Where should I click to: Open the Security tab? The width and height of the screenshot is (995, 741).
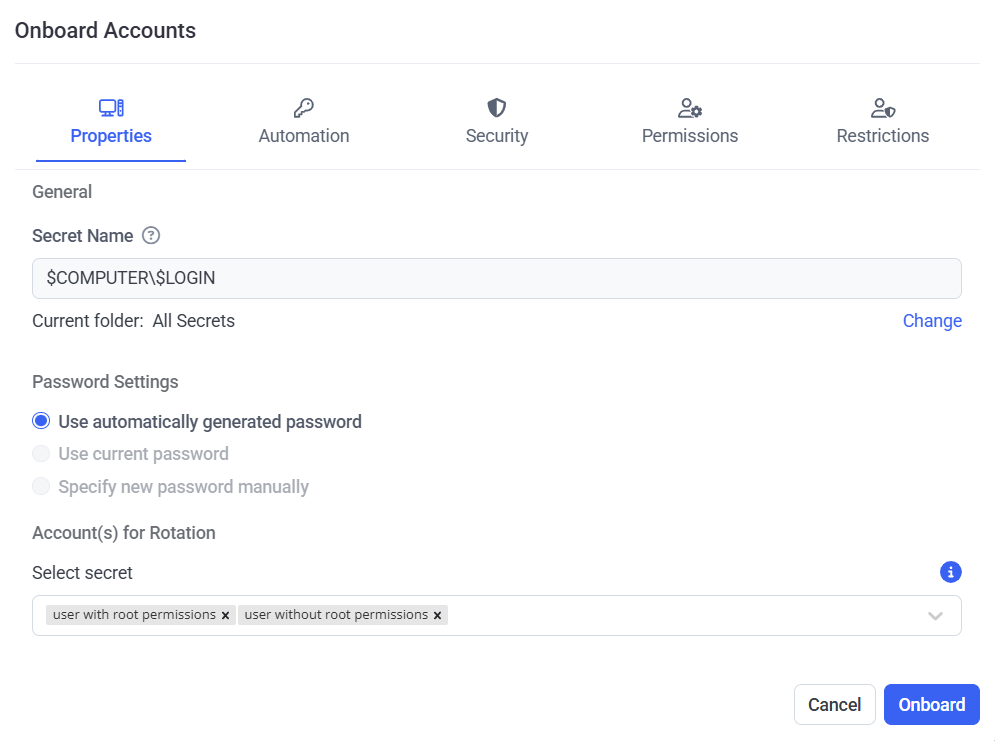coord(497,136)
